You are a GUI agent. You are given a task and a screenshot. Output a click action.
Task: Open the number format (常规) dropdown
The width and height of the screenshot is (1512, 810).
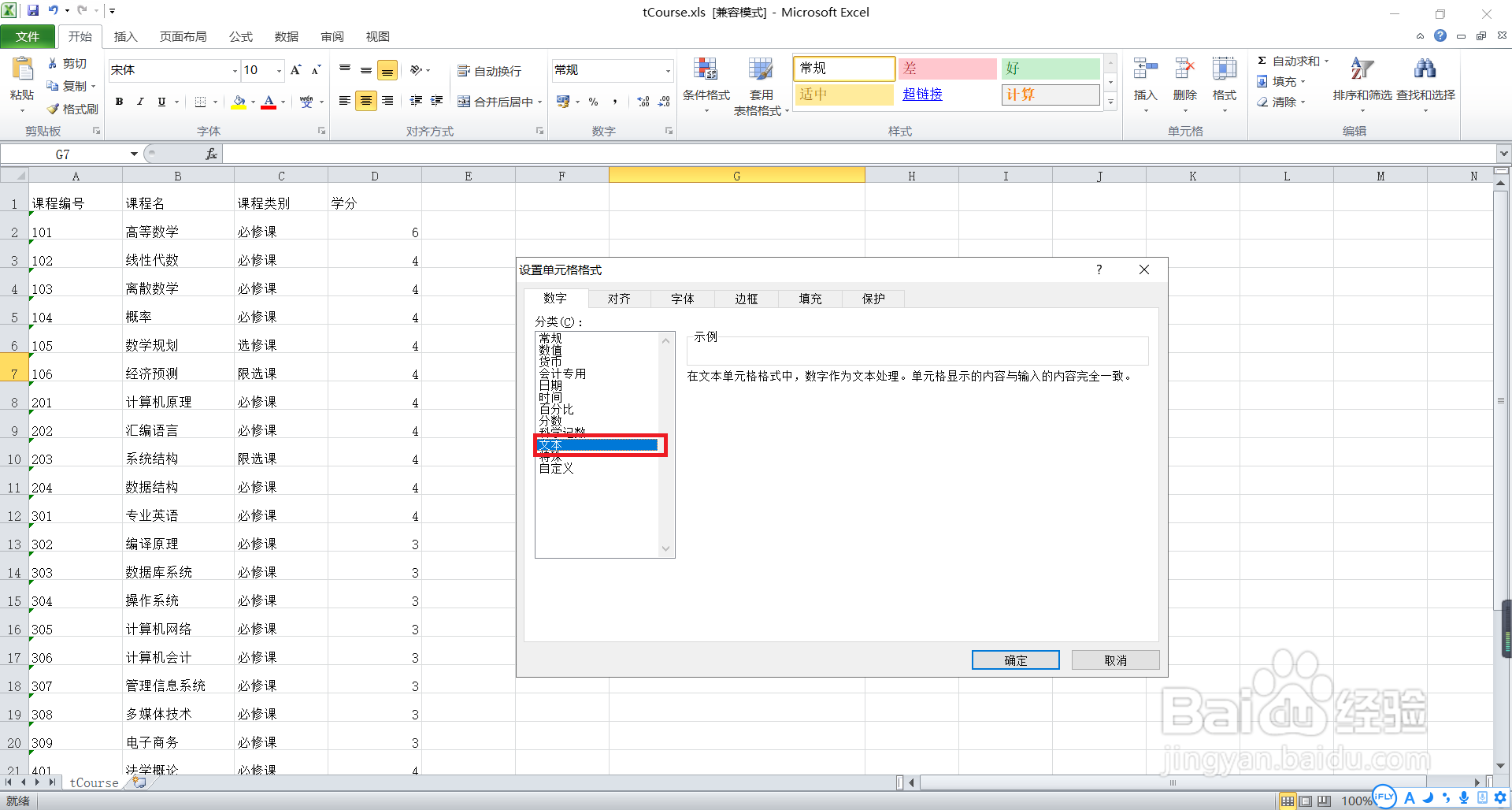coord(665,70)
